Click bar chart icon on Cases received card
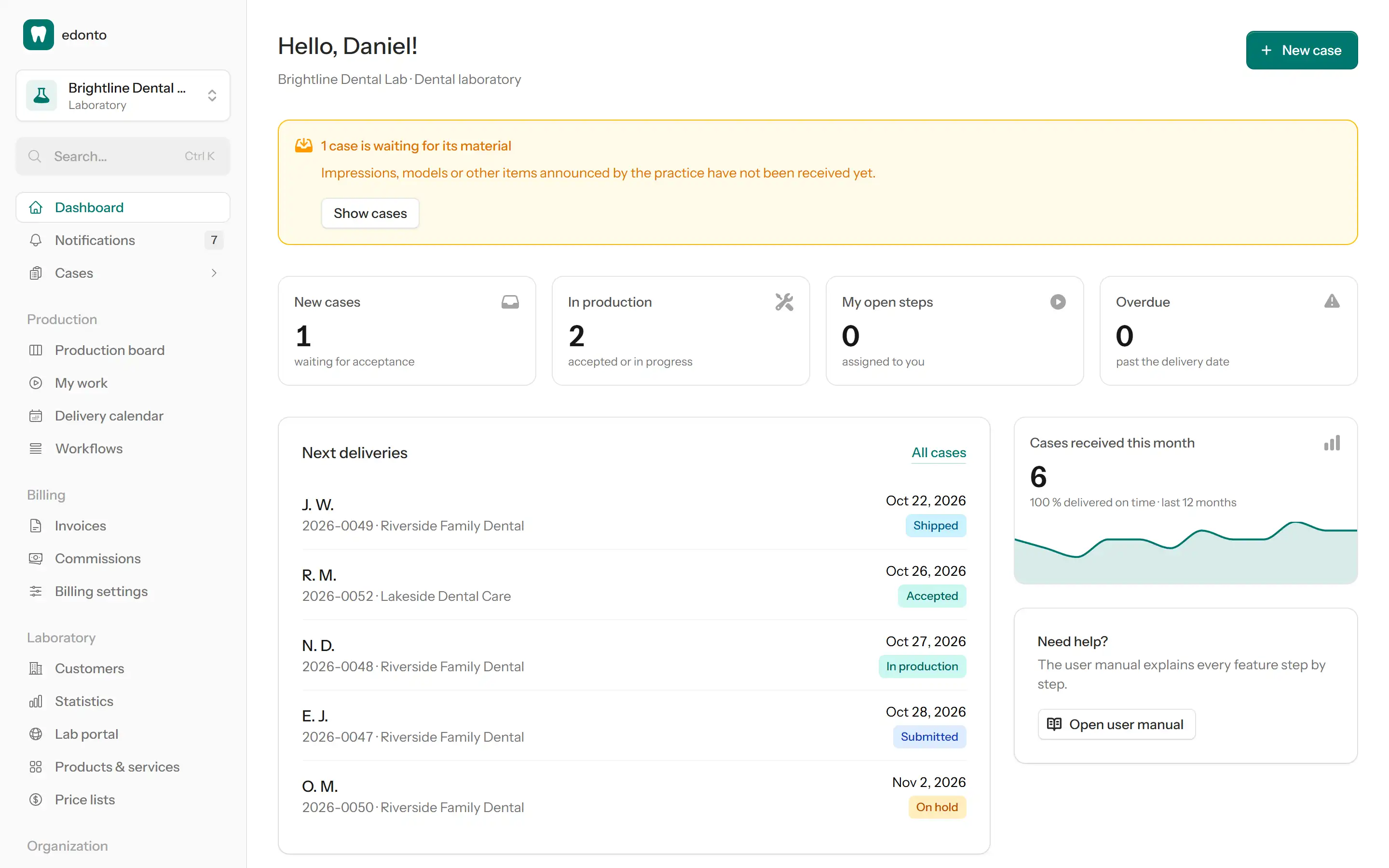This screenshot has height=868, width=1389. pyautogui.click(x=1332, y=443)
